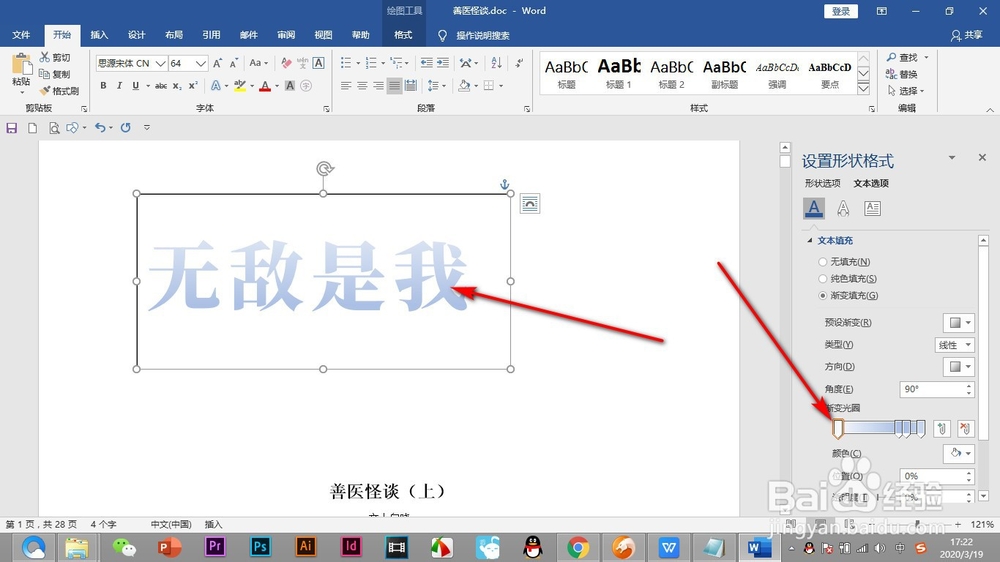Select the leftmost gradient stop
Image resolution: width=1000 pixels, height=562 pixels.
(838, 429)
